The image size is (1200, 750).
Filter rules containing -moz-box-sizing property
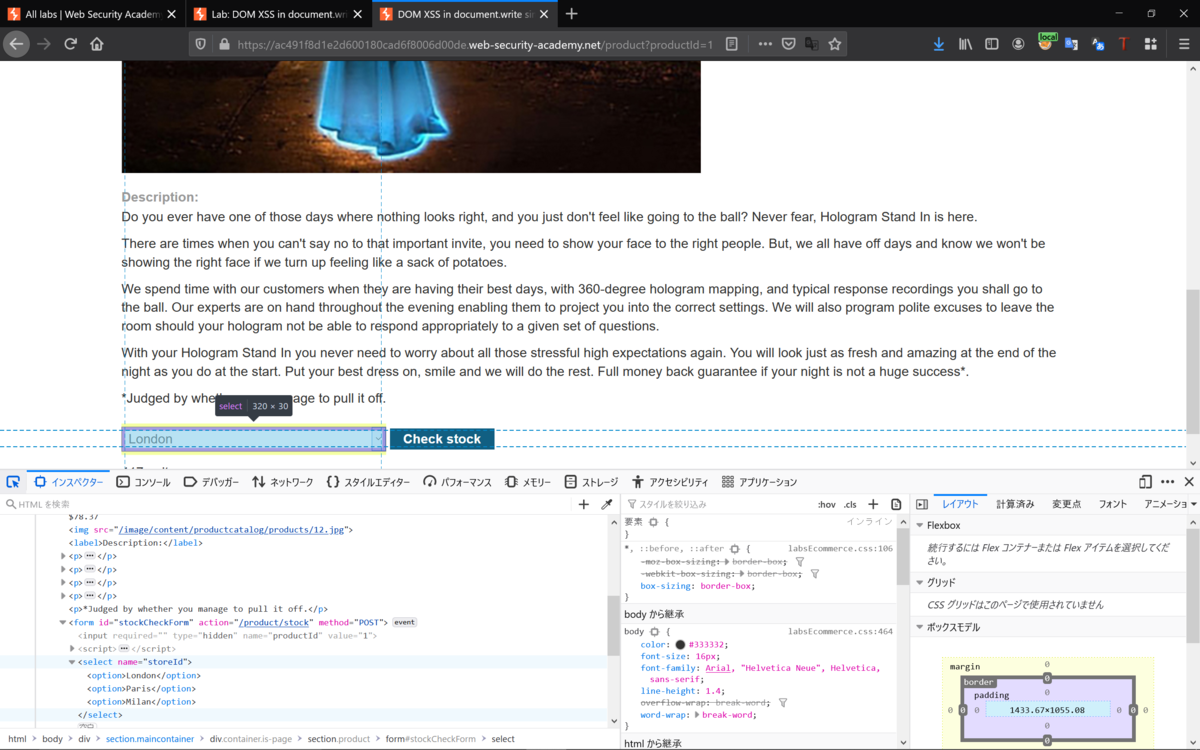tap(799, 562)
